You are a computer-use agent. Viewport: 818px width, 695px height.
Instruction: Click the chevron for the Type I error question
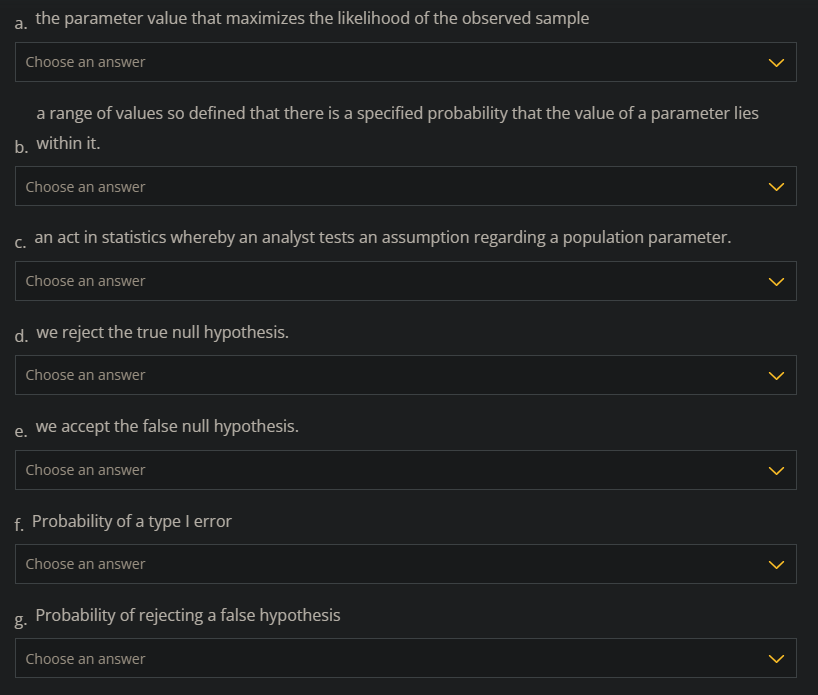(x=776, y=564)
